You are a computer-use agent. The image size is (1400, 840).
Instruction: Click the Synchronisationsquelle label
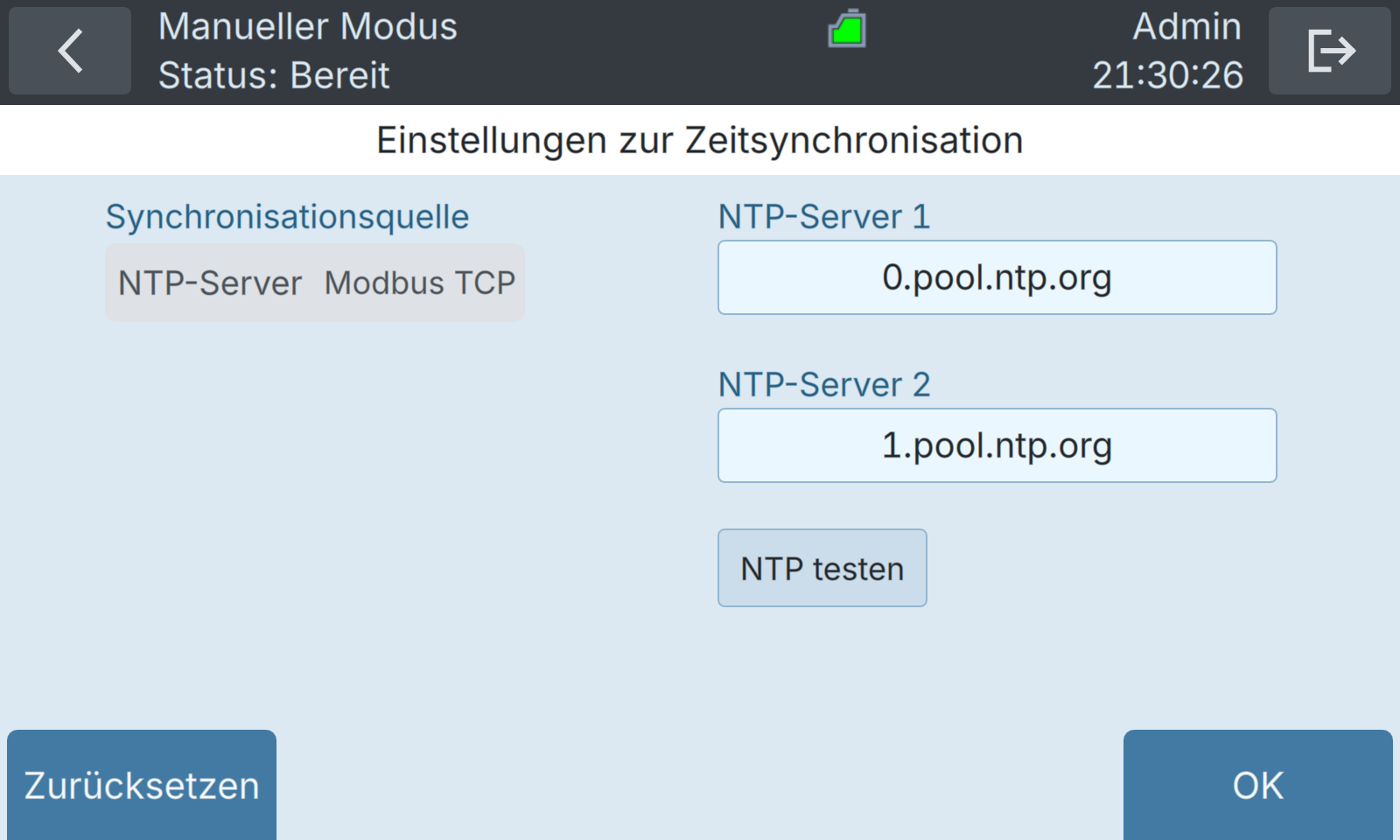tap(287, 217)
